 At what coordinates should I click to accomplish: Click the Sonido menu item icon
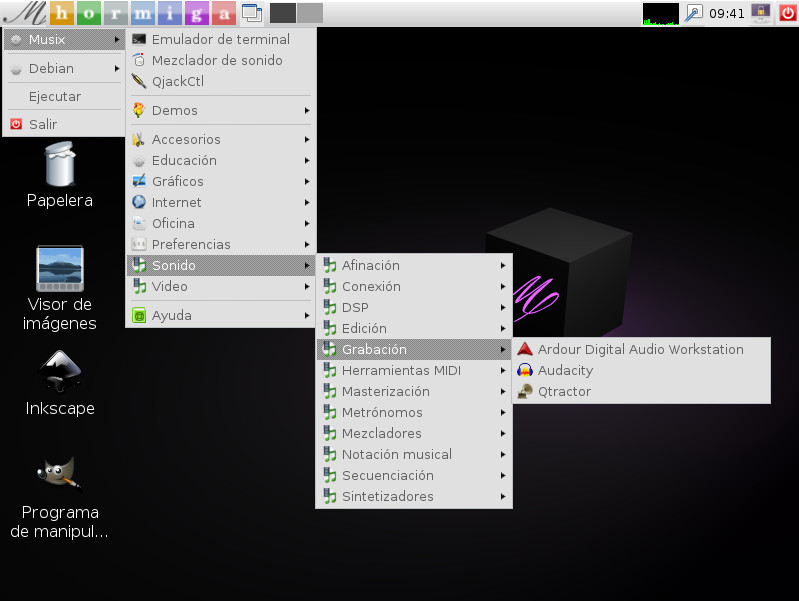(139, 265)
